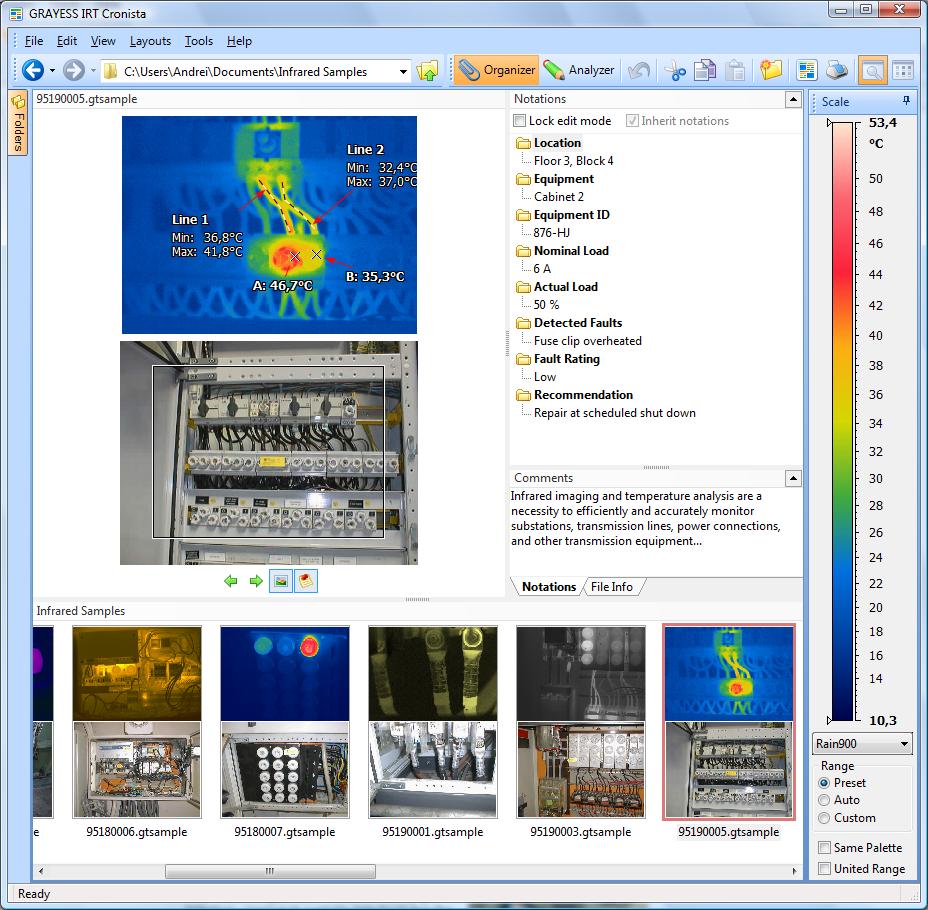
Task: Click the Recommendation folder icon
Action: pos(523,395)
